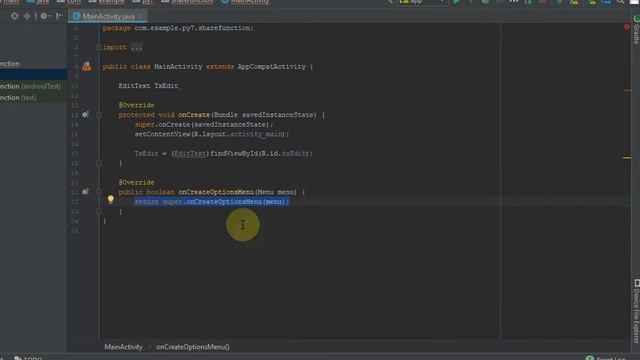The image size is (640, 360).
Task: Click the fold end marker after onCreateOptionsMenu body
Action: (x=99, y=211)
